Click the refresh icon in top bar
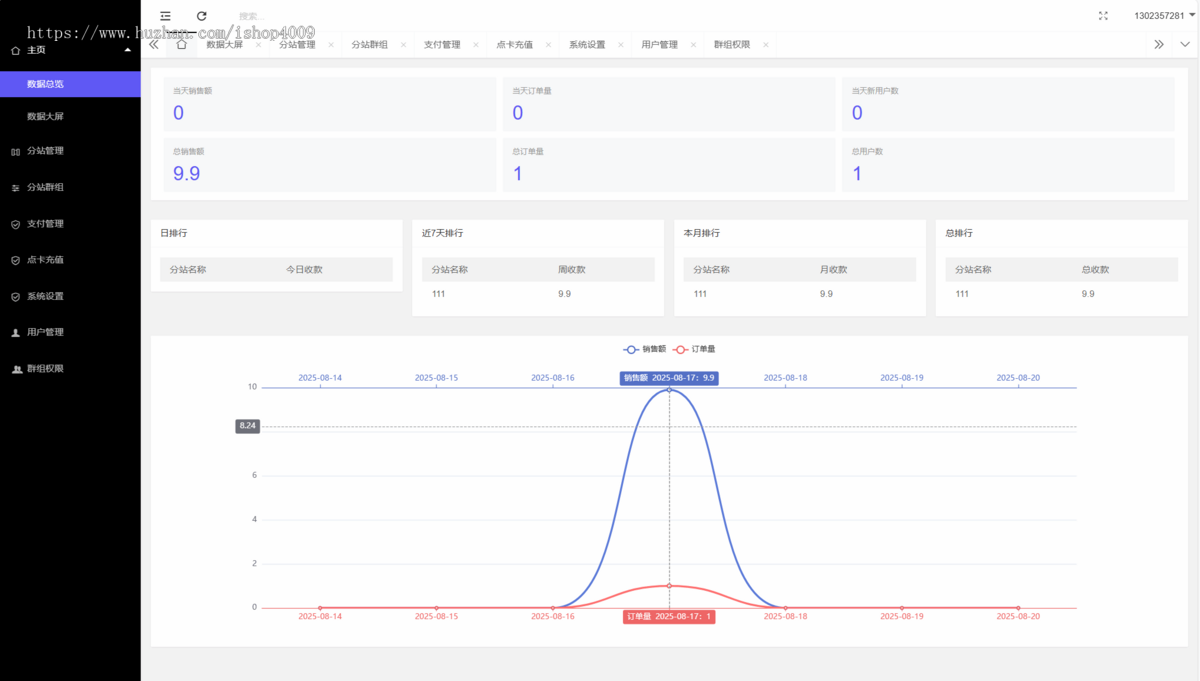Image resolution: width=1200 pixels, height=681 pixels. click(x=202, y=16)
